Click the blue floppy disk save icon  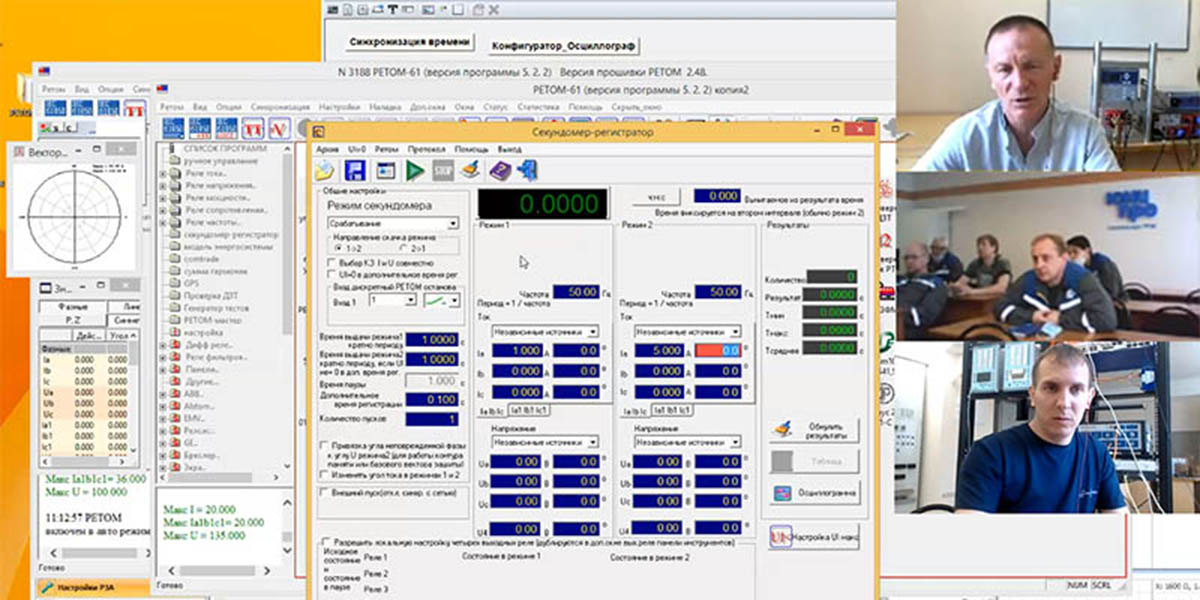click(354, 170)
